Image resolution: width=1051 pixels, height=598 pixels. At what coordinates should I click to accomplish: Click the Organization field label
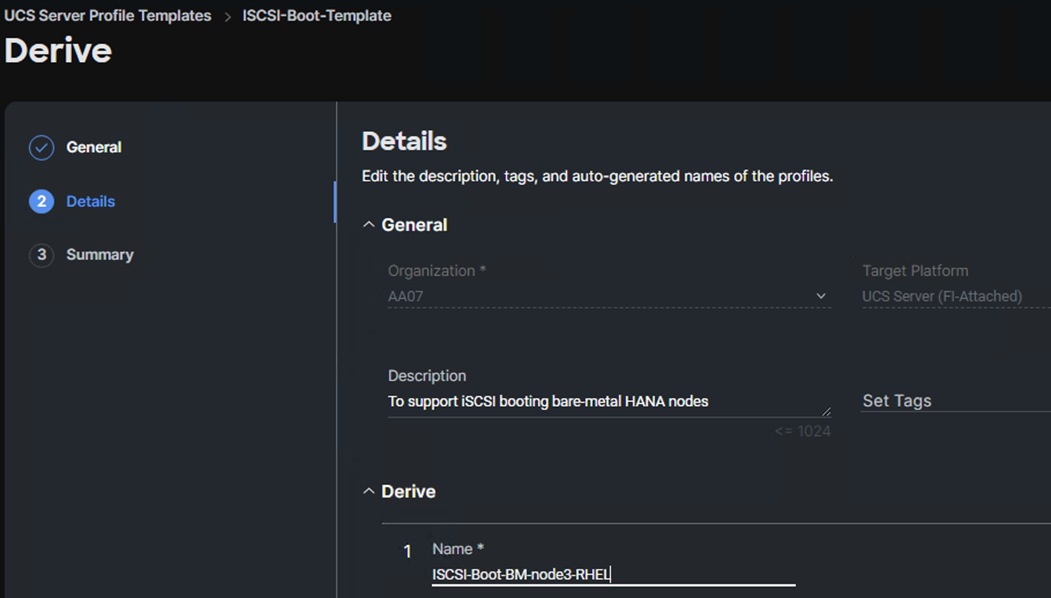click(436, 271)
